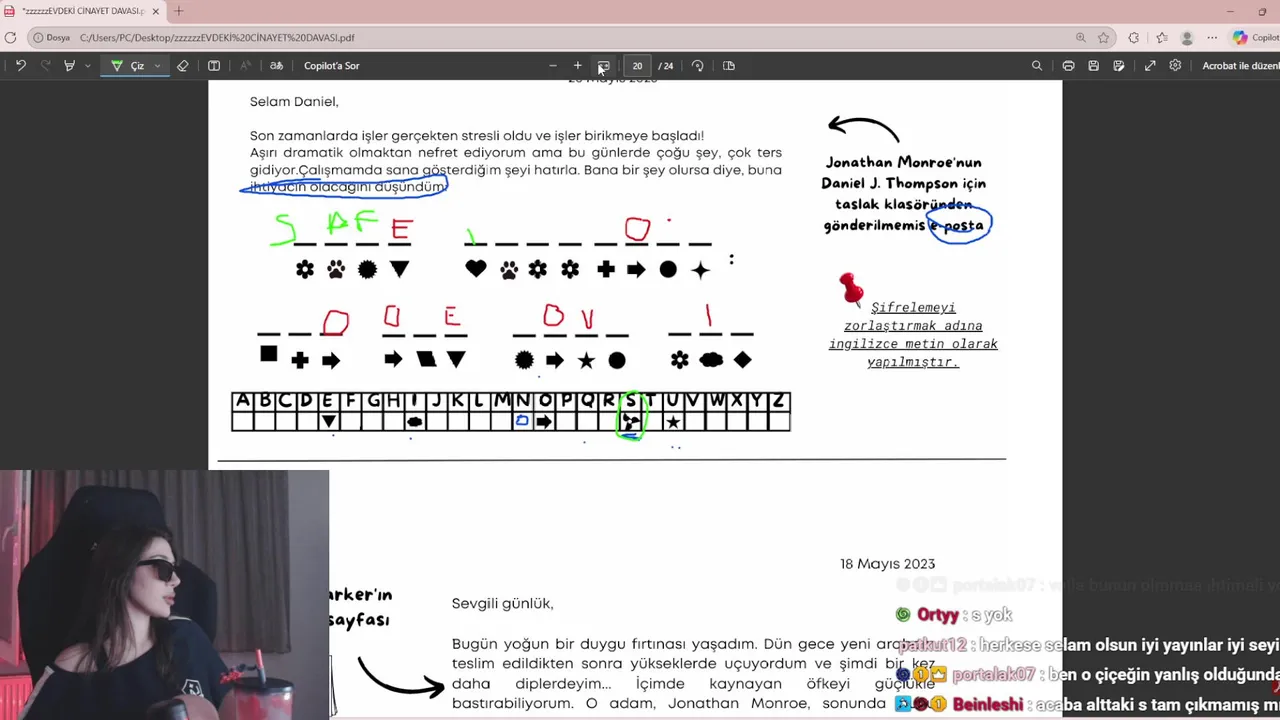The height and width of the screenshot is (720, 1280).
Task: Undo the last annotation
Action: pyautogui.click(x=20, y=66)
